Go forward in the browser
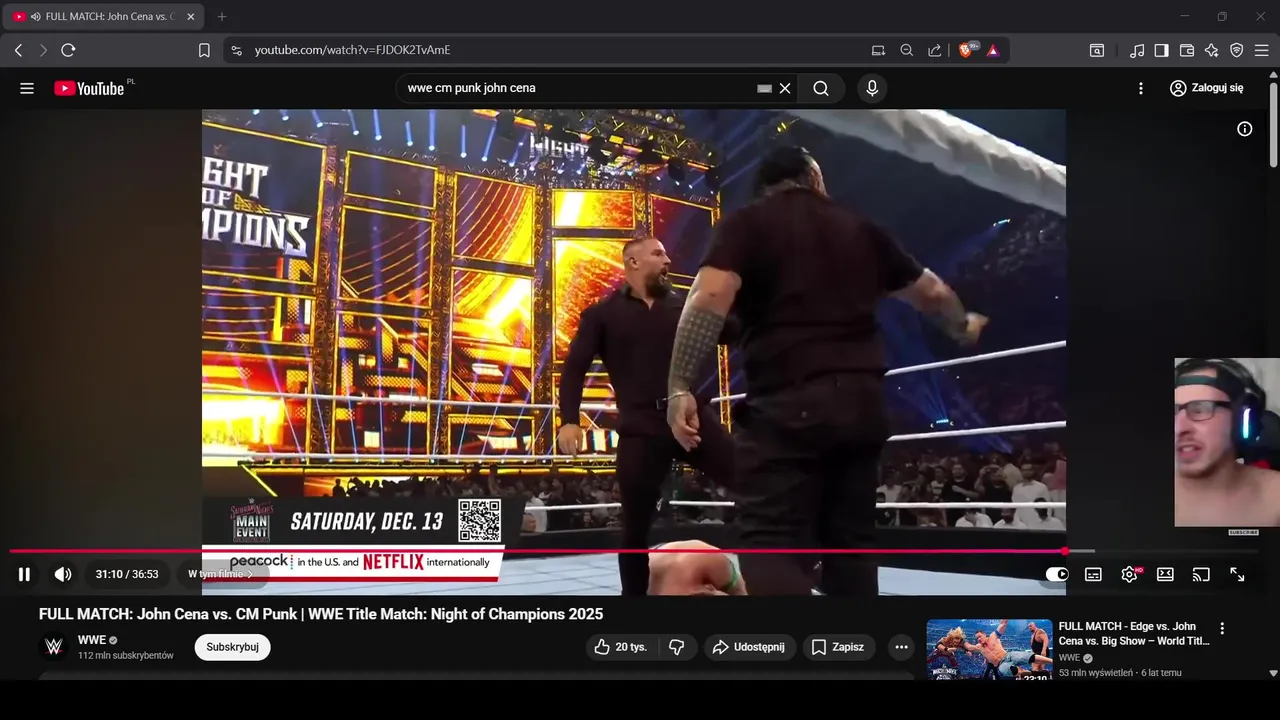This screenshot has height=720, width=1280. pos(43,50)
